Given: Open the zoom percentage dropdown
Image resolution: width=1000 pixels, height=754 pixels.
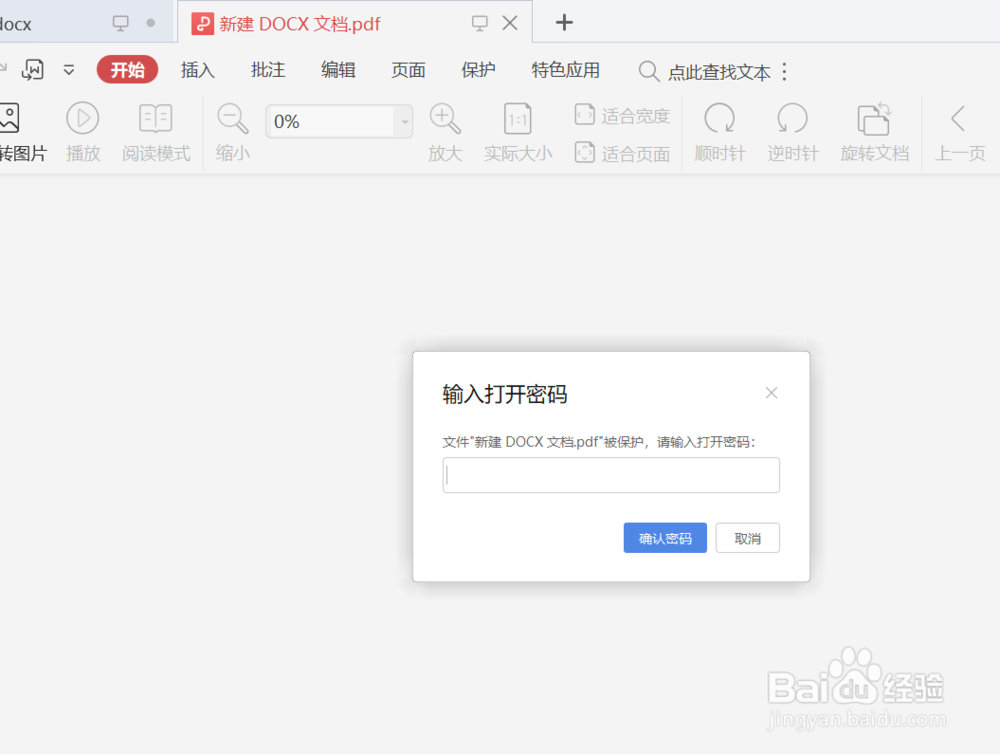Looking at the screenshot, I should tap(405, 121).
